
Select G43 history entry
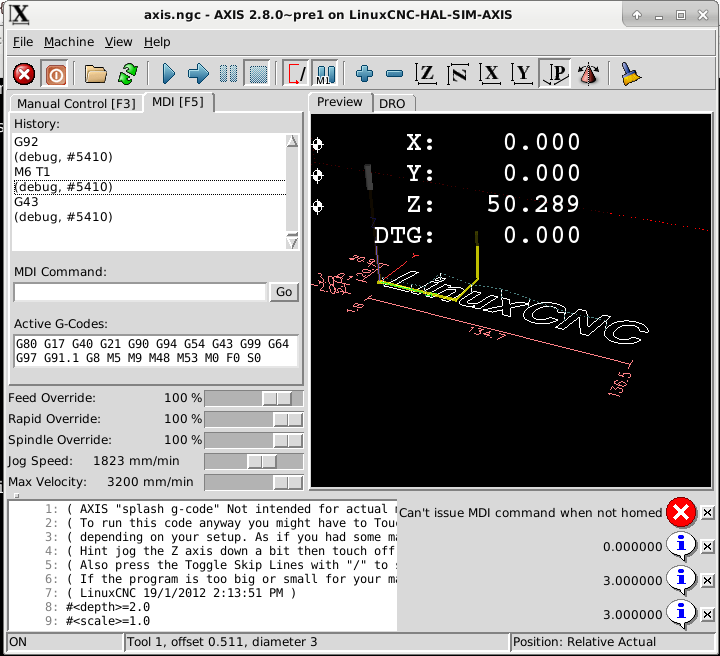pyautogui.click(x=150, y=202)
